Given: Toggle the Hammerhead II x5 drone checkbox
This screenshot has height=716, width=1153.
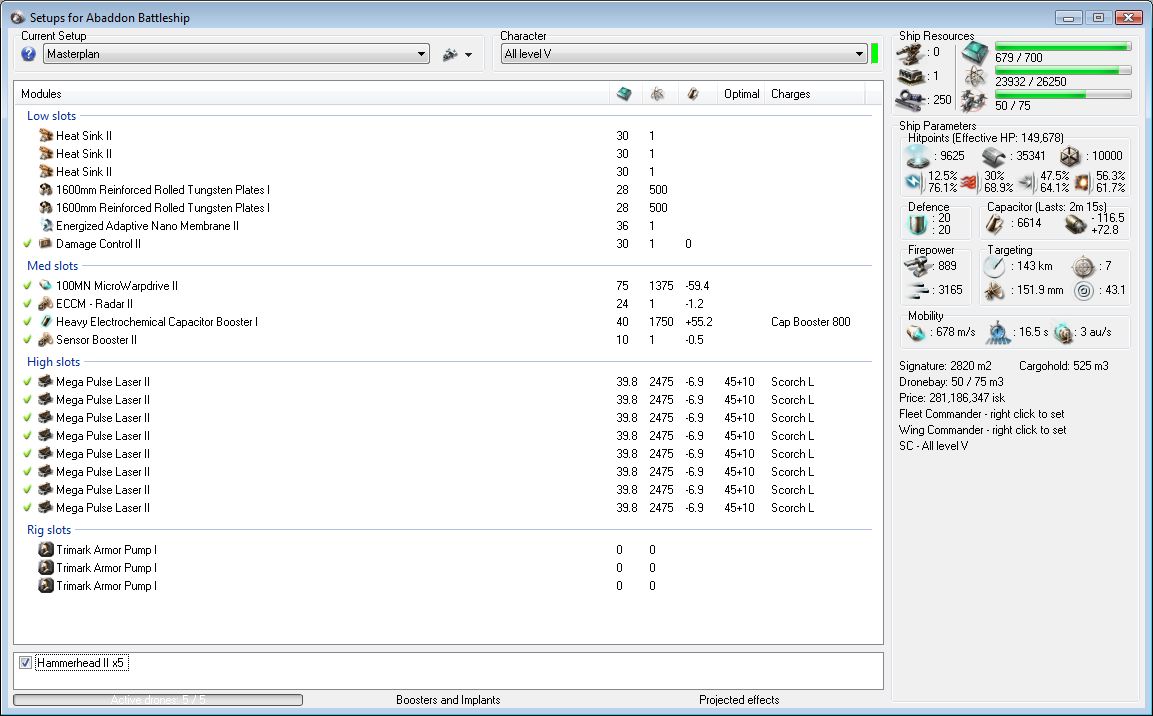Looking at the screenshot, I should (25, 663).
